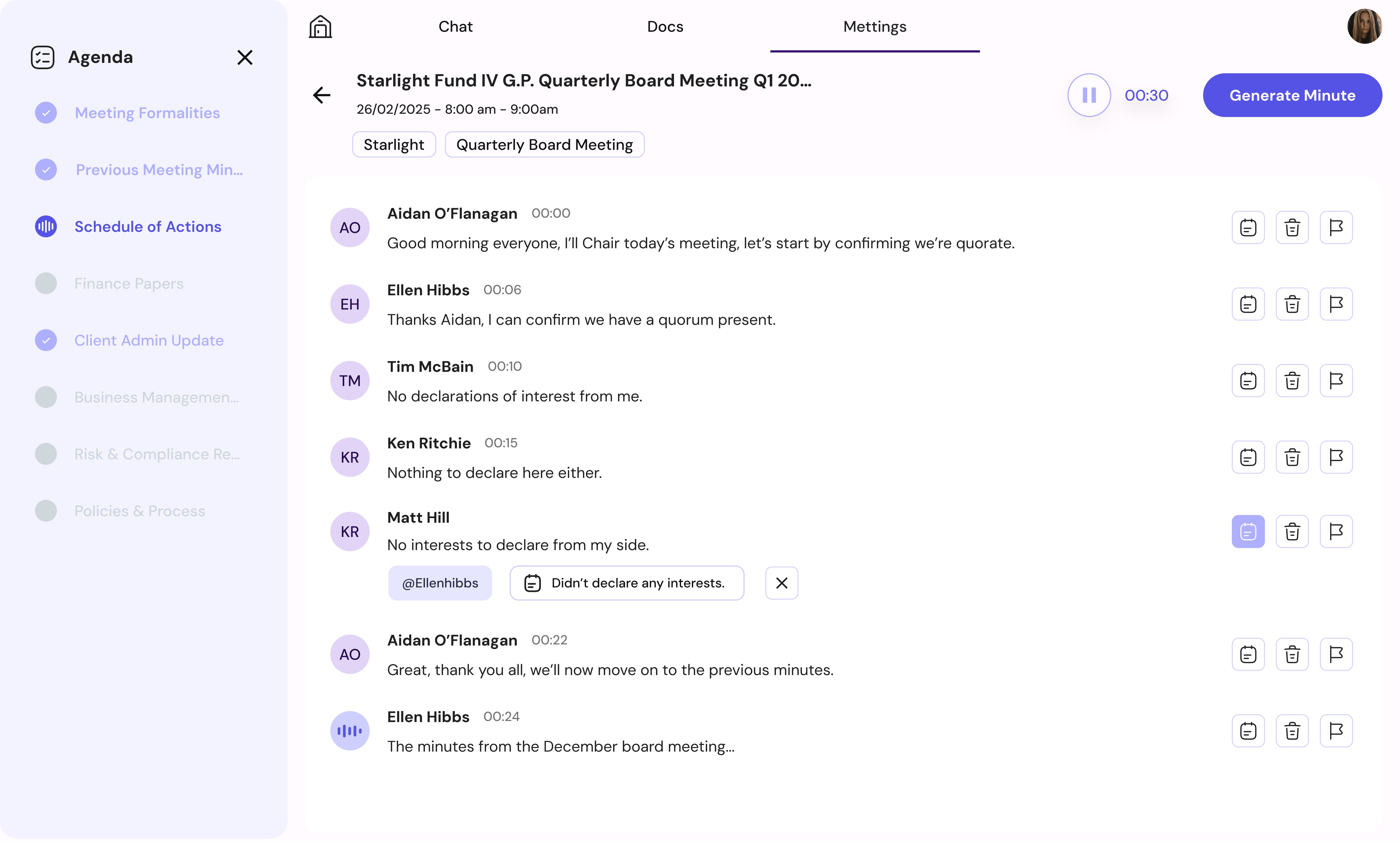Flag Aidan's 00:00 message
The height and width of the screenshot is (841, 1400).
pos(1337,228)
